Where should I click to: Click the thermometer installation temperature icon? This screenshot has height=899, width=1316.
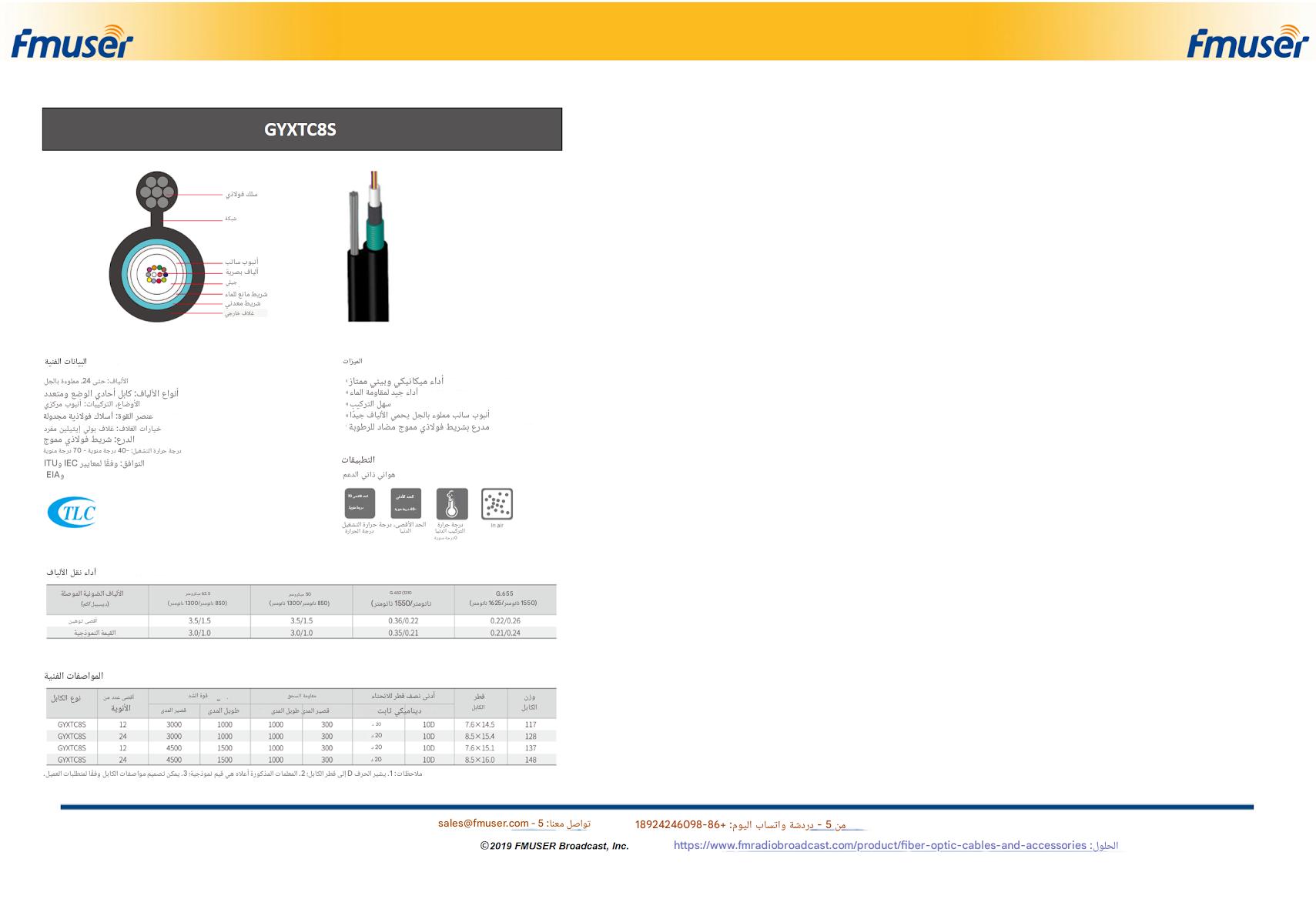[x=452, y=504]
